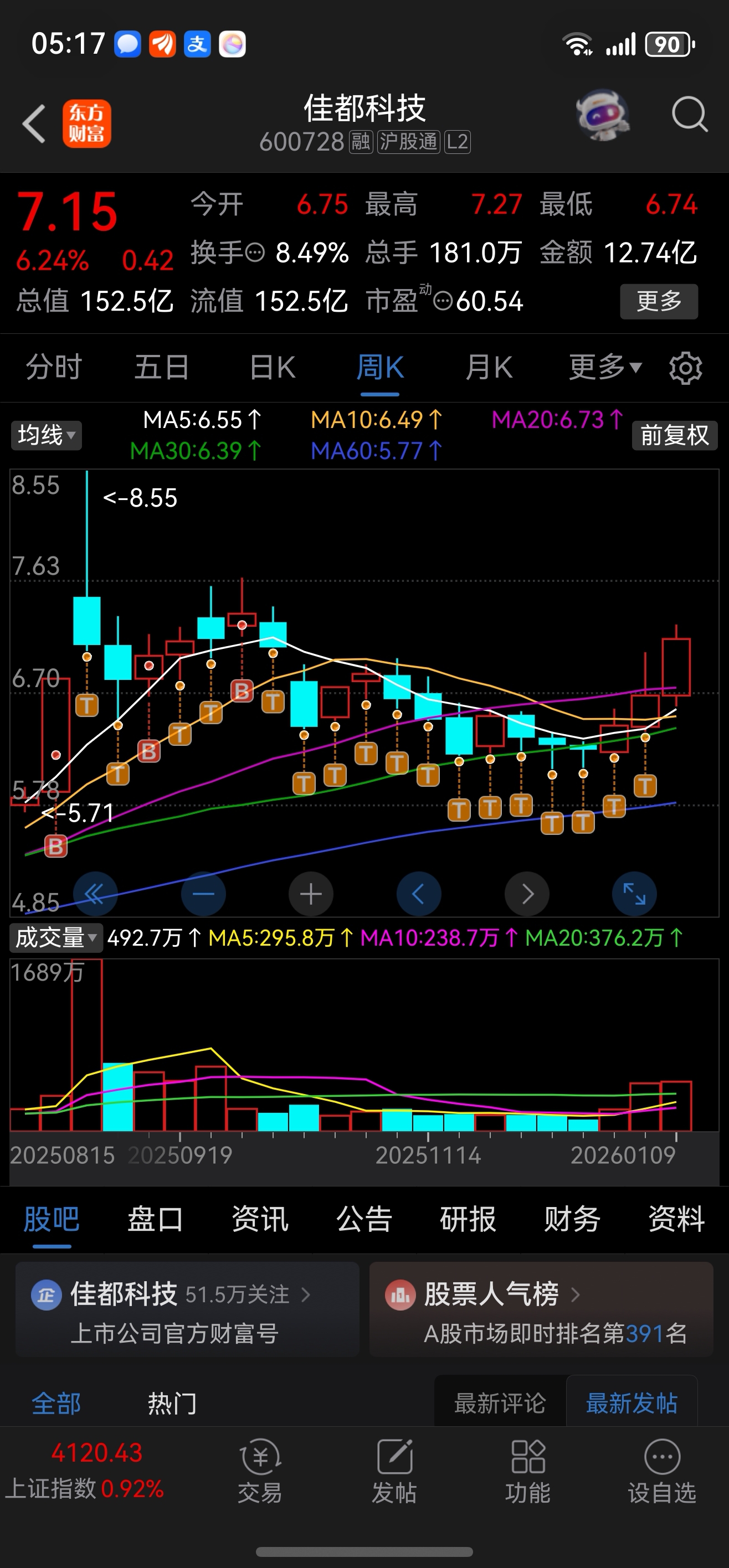Zoom in chart with plus button

pos(311,894)
